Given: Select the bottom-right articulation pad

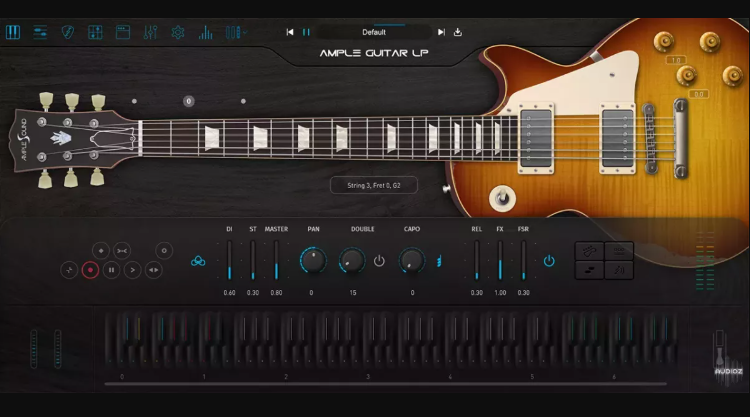Looking at the screenshot, I should coord(619,270).
